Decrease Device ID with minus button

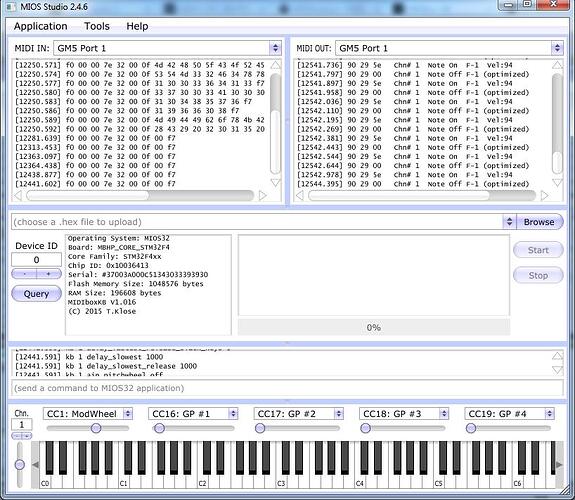tap(24, 274)
